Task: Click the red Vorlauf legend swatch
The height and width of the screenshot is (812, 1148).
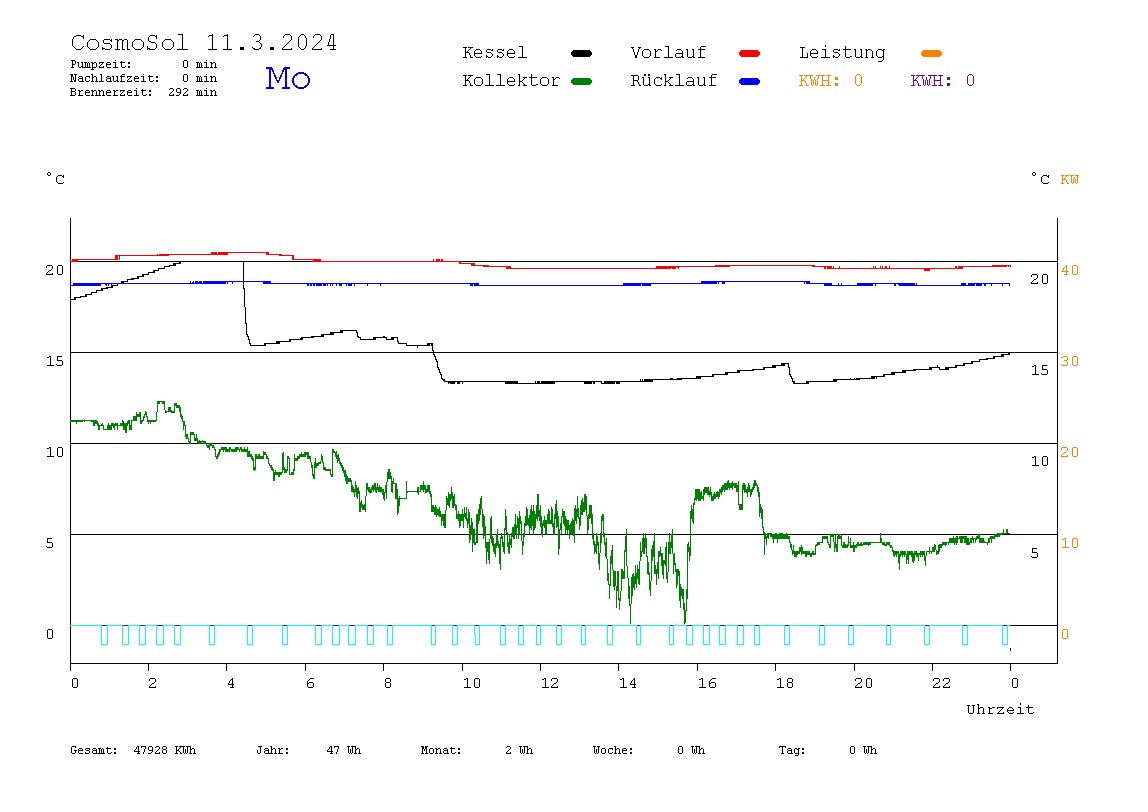Action: point(750,53)
